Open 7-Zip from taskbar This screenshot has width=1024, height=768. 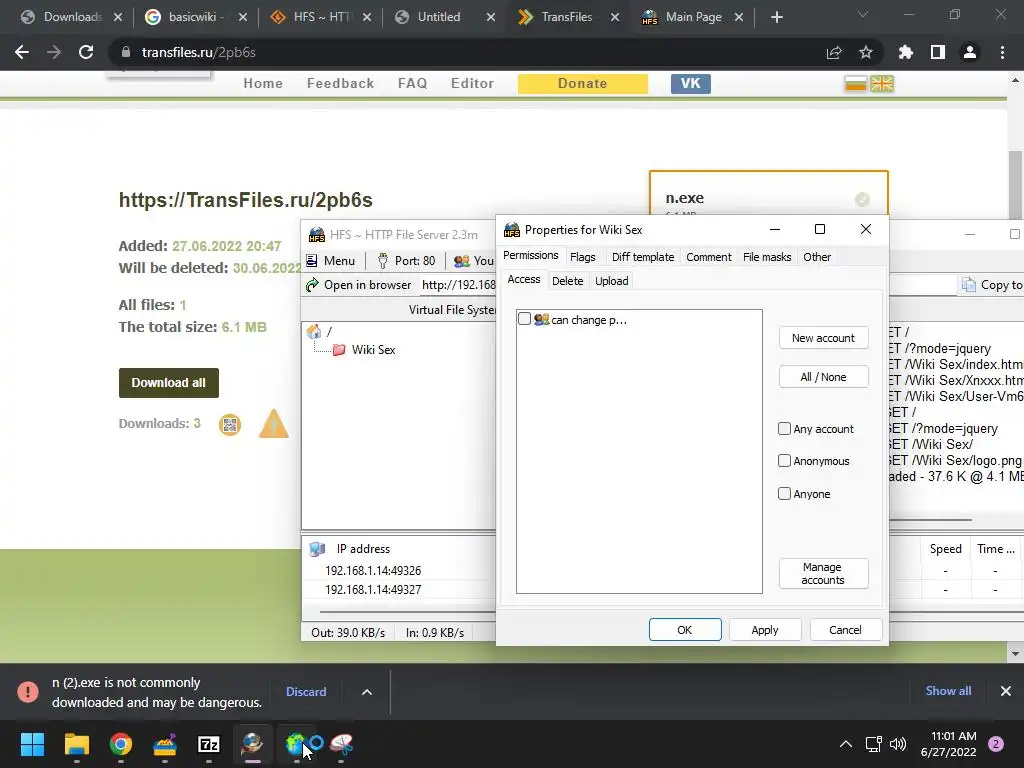point(209,744)
